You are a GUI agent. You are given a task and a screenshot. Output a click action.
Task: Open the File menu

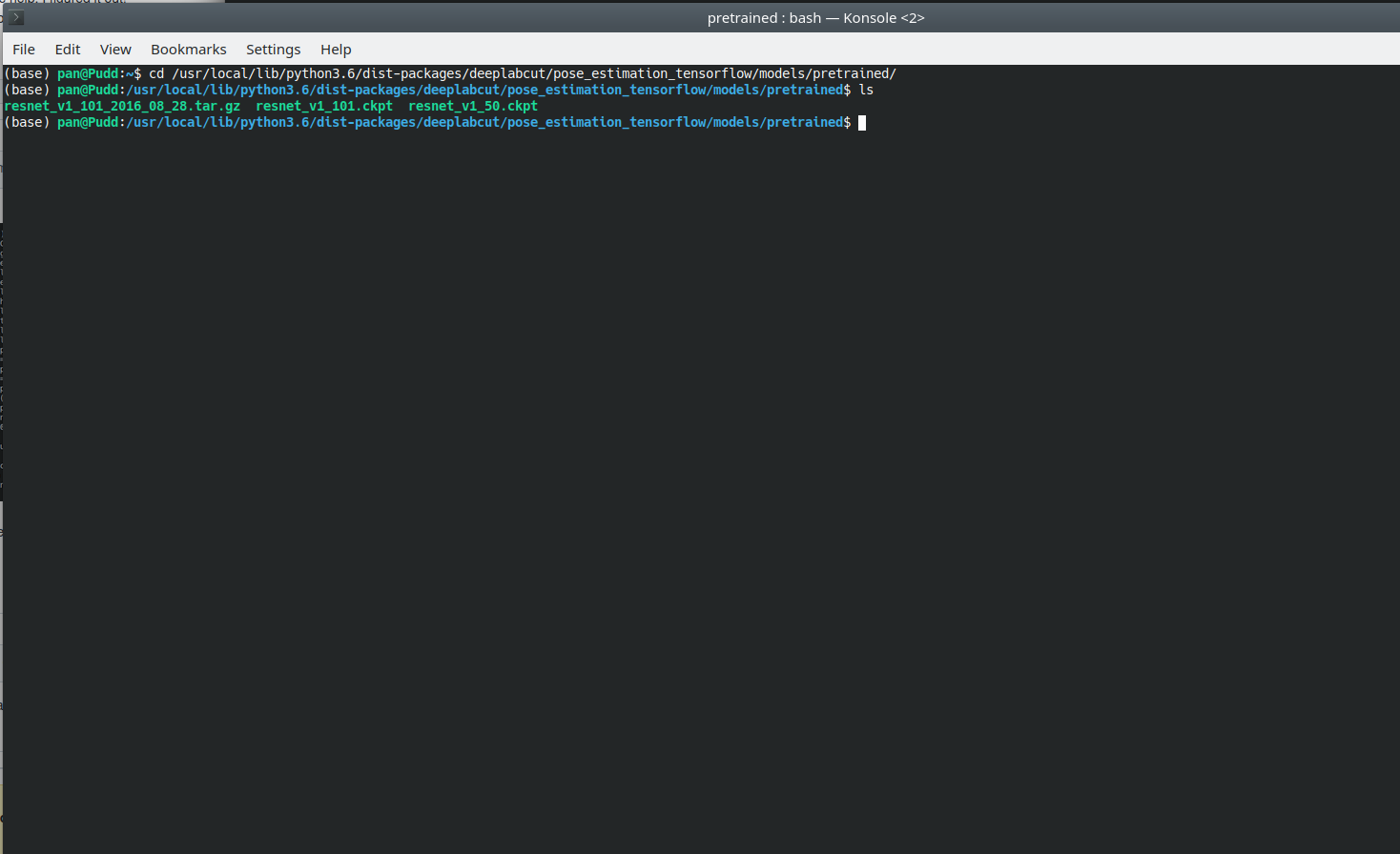coord(23,49)
